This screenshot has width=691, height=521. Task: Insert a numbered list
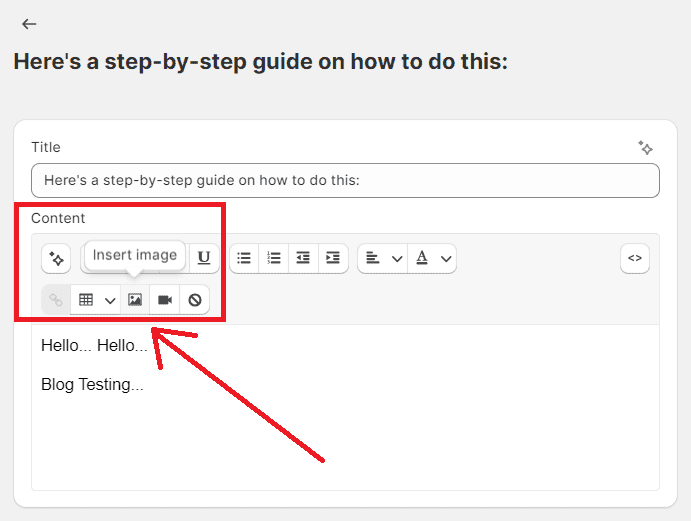(x=273, y=258)
